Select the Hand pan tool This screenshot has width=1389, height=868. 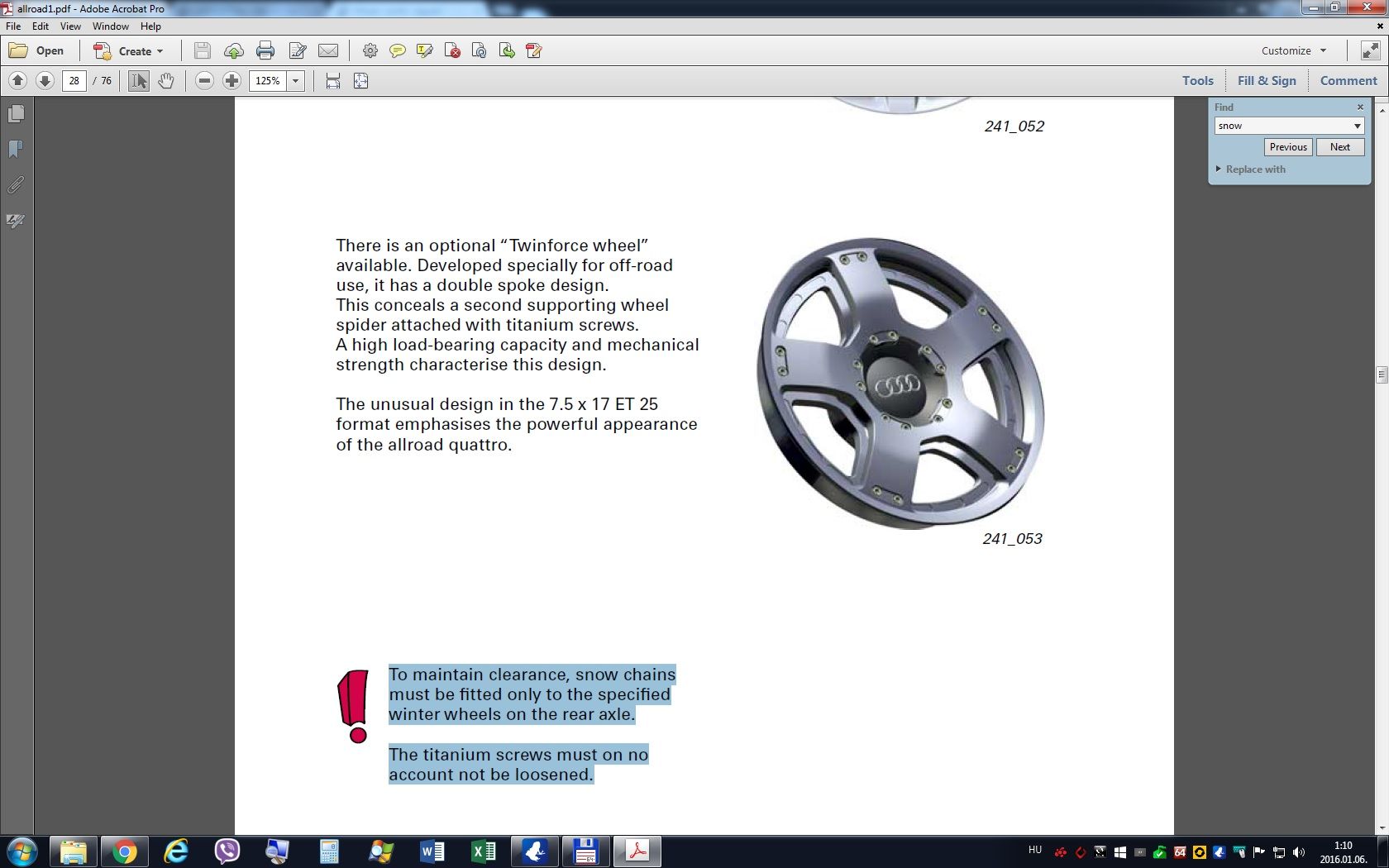point(166,80)
